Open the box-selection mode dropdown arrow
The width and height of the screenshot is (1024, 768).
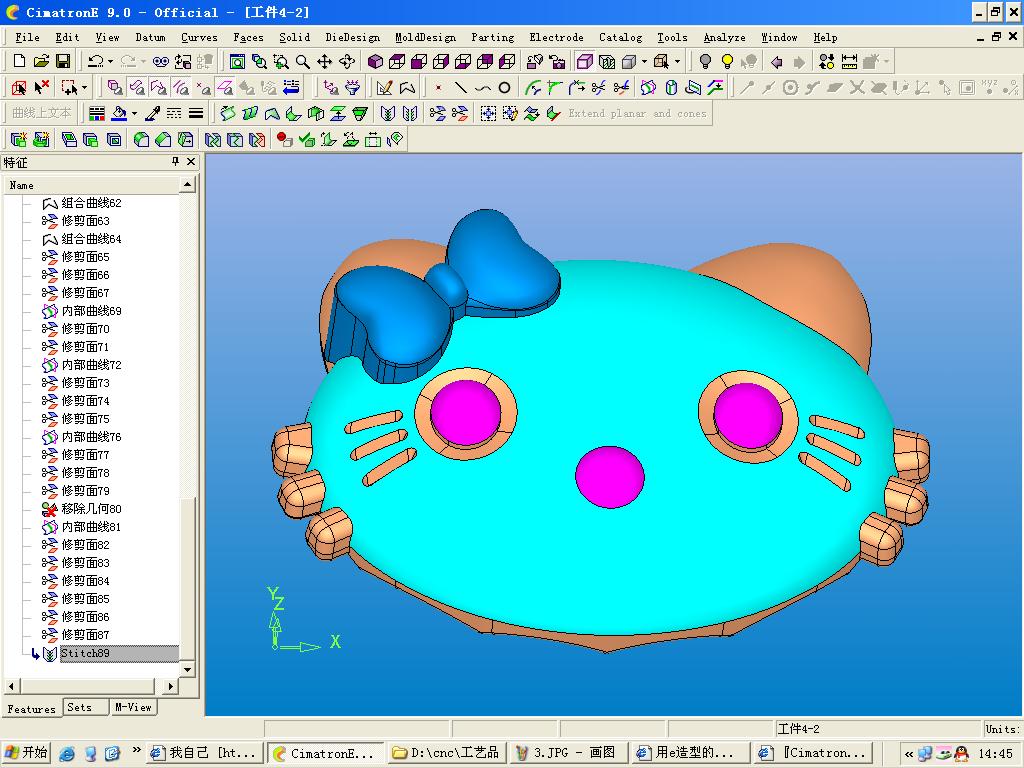pos(84,88)
